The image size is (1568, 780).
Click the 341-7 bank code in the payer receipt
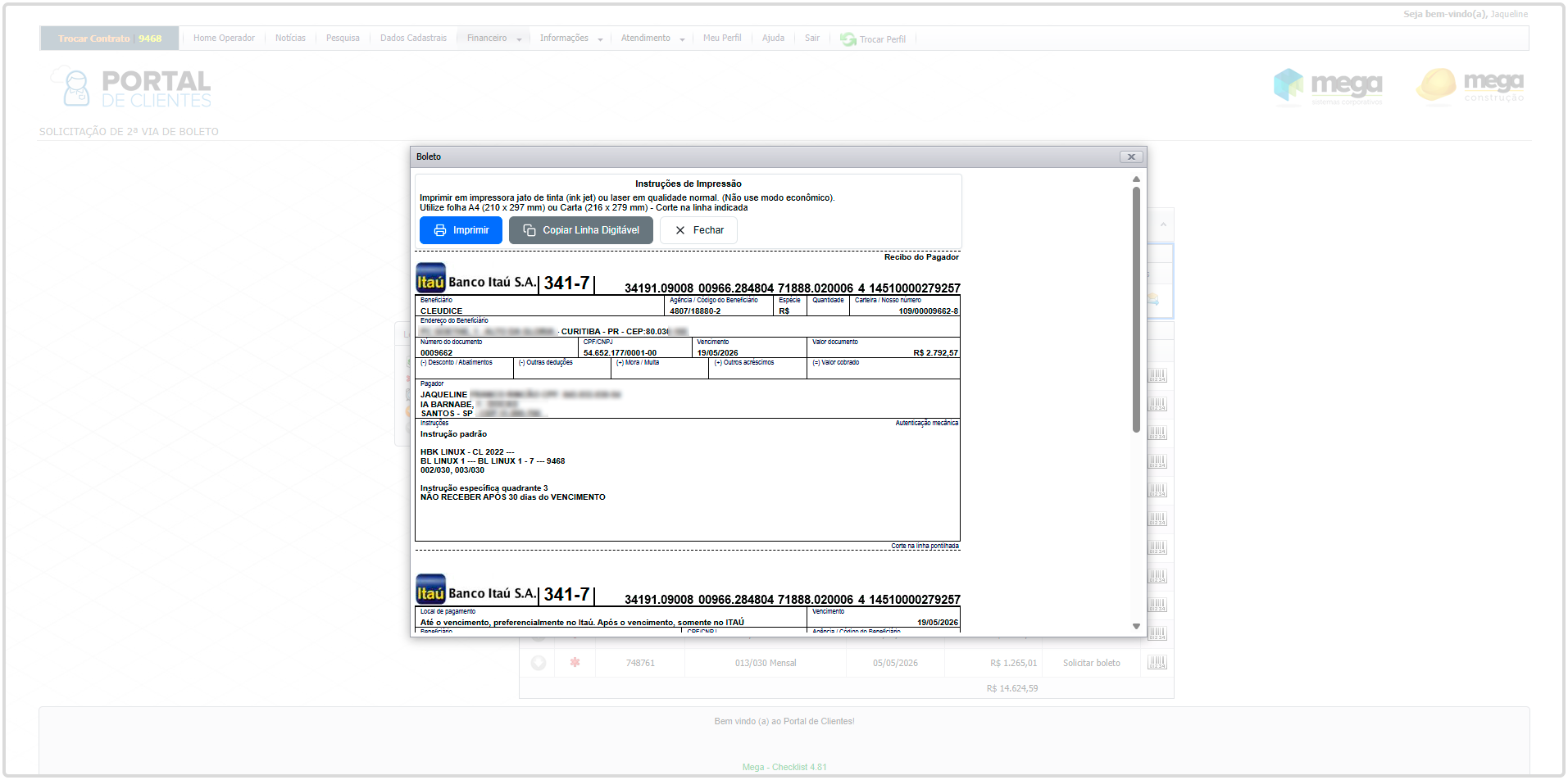click(566, 283)
